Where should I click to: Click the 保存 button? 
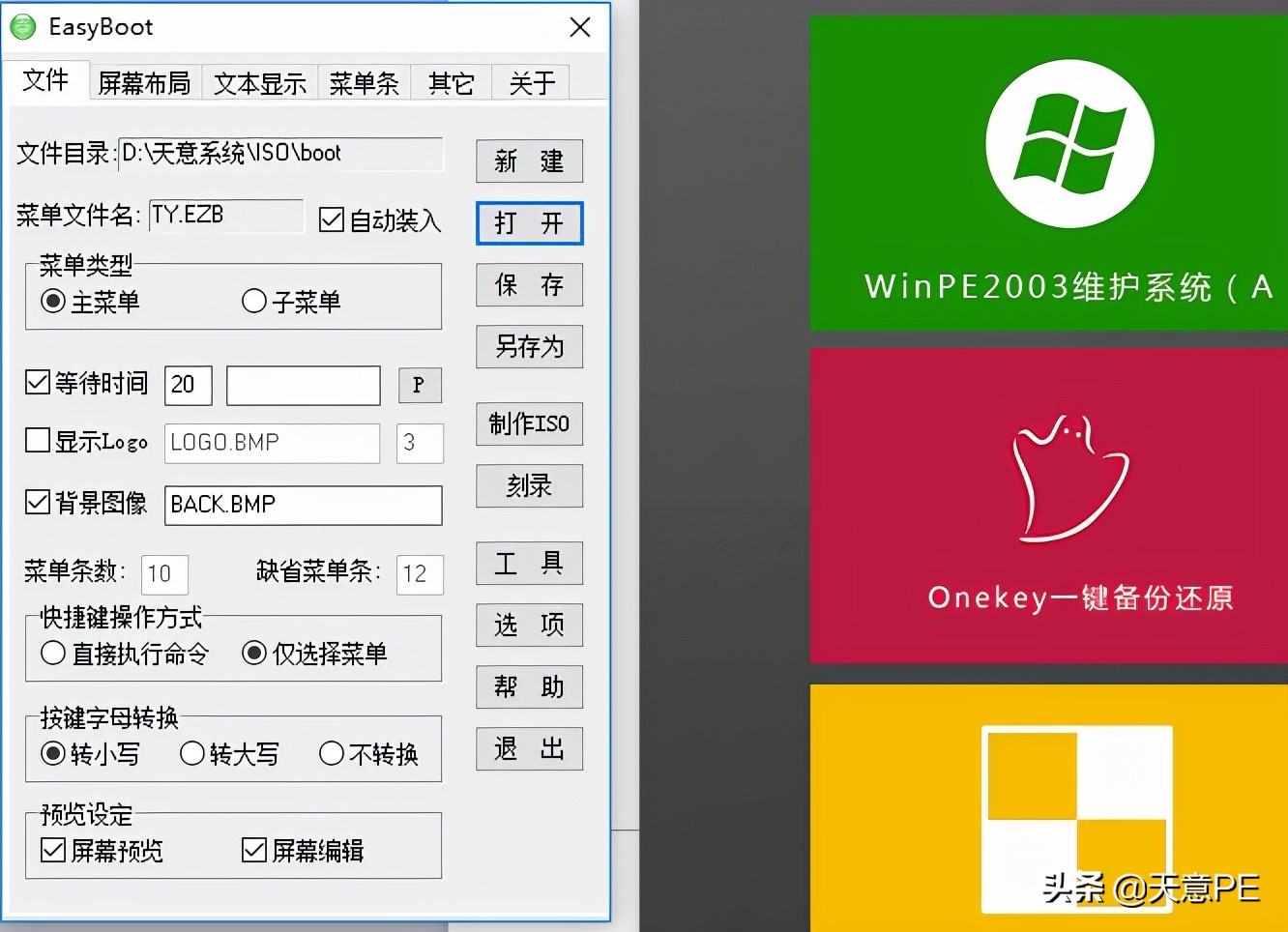[529, 285]
